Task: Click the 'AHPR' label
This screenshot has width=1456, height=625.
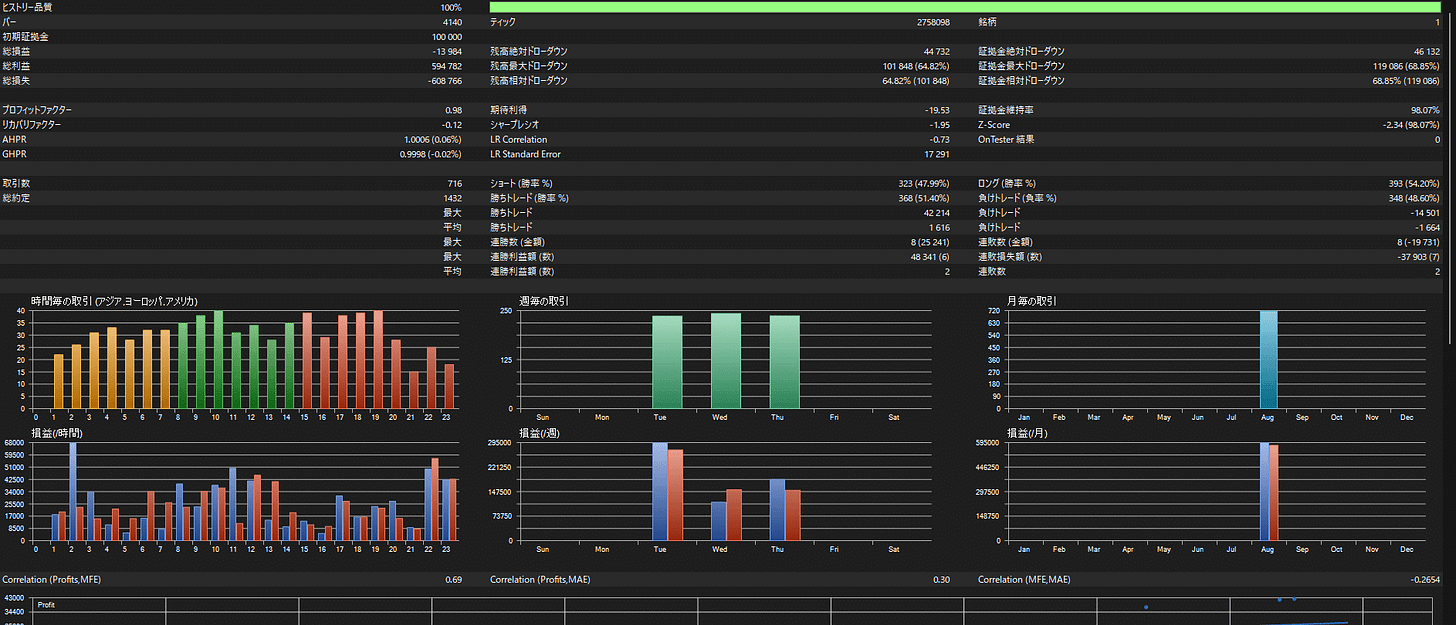Action: tap(14, 140)
